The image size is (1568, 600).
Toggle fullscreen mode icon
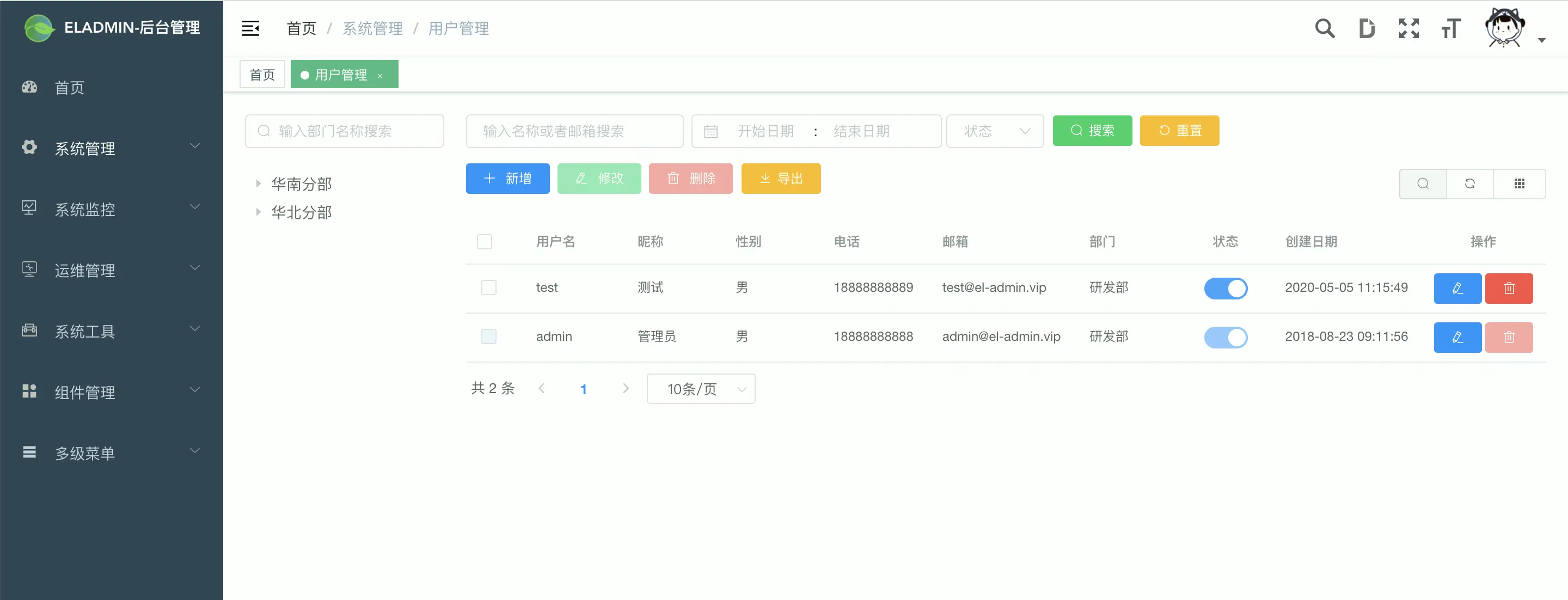(x=1408, y=28)
